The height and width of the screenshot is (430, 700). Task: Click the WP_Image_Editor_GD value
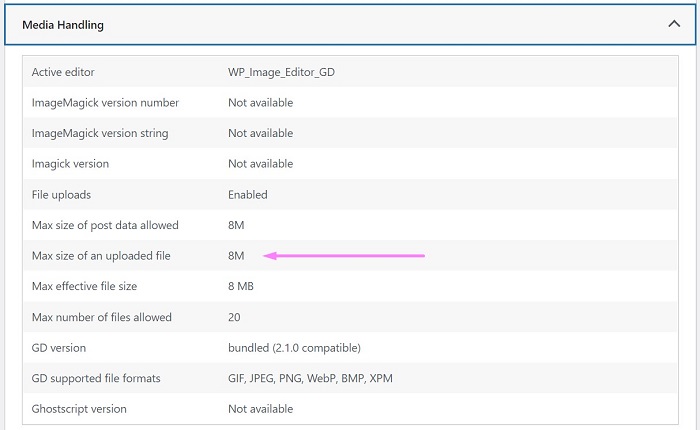(281, 72)
